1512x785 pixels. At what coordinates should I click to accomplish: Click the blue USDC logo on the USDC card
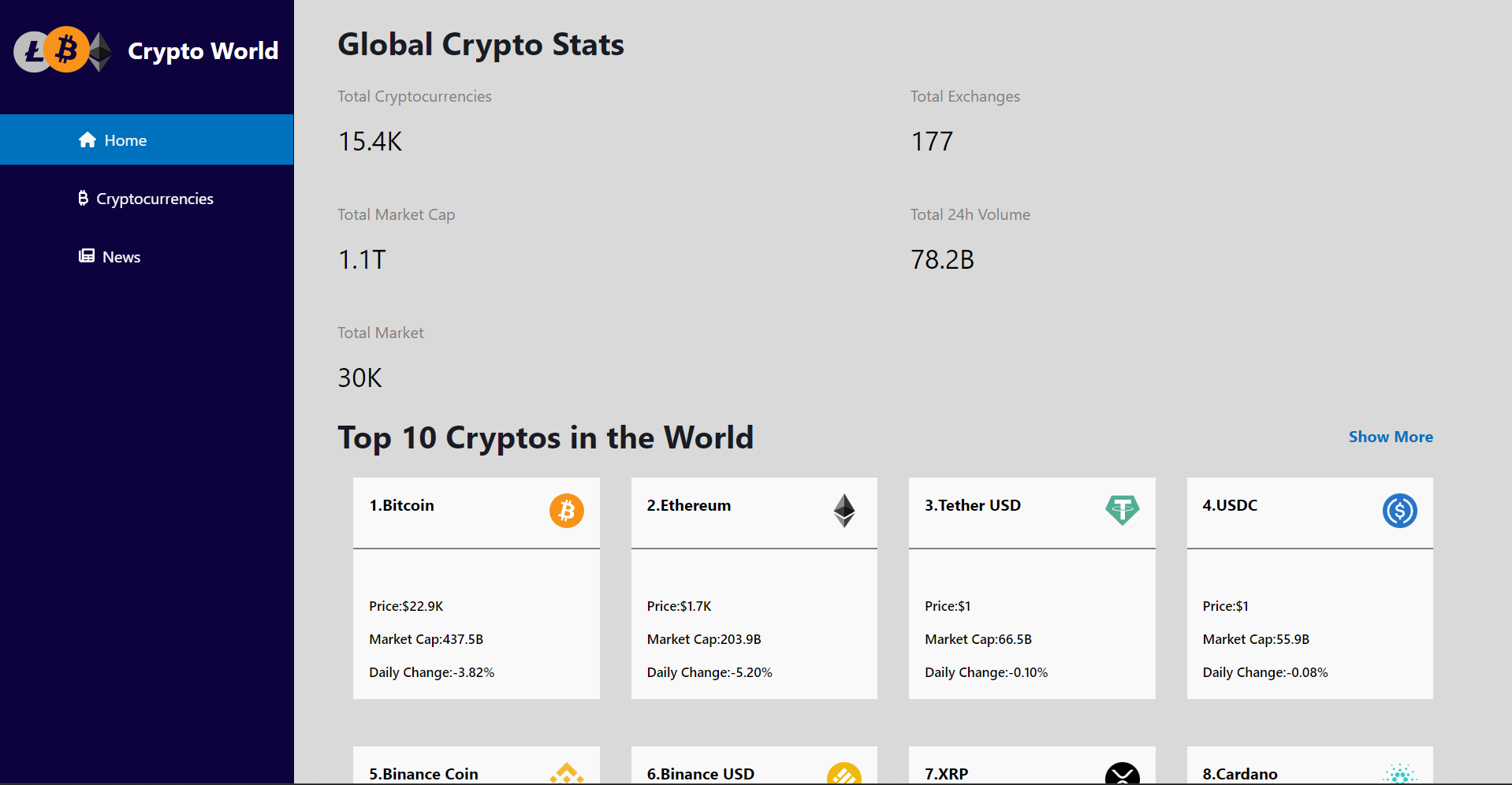point(1399,511)
